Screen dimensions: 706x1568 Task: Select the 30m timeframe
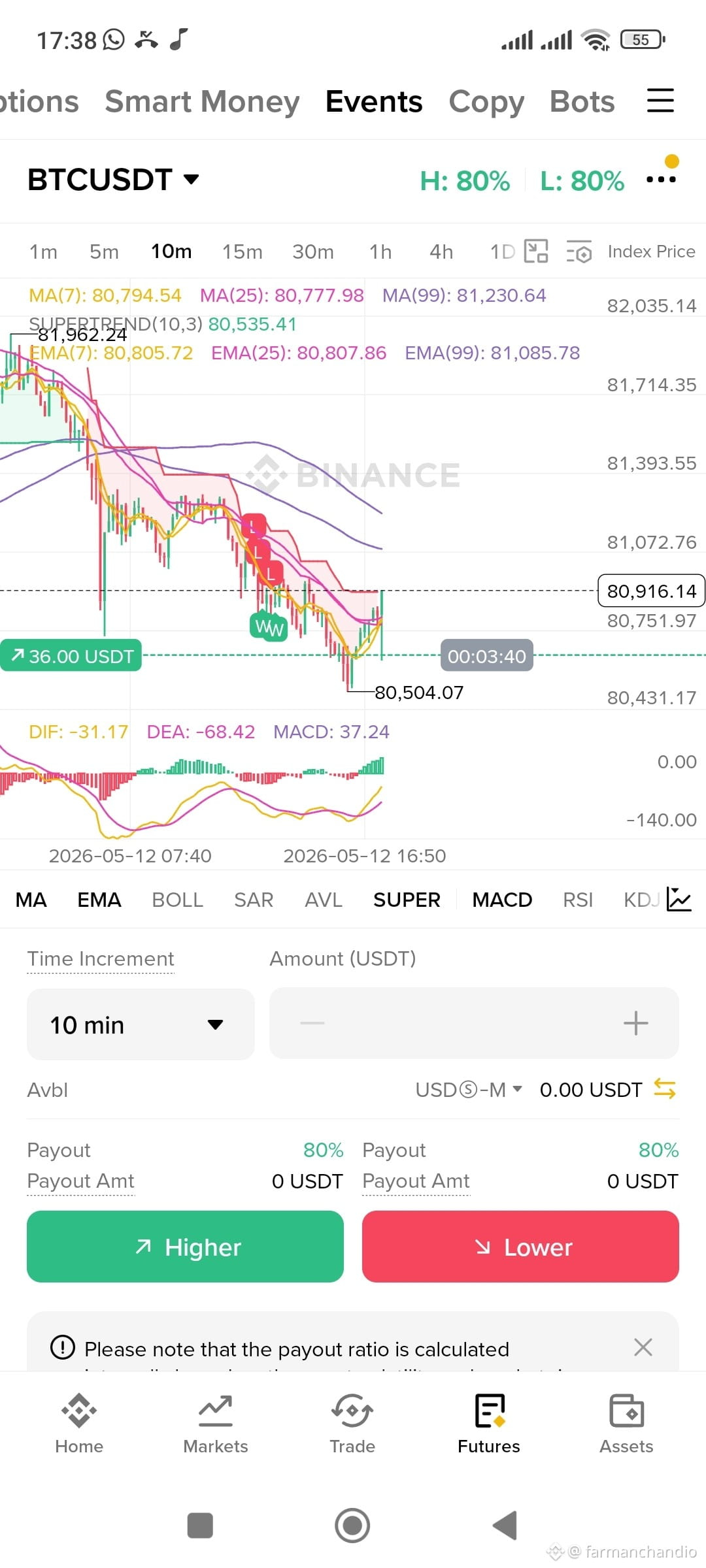(x=312, y=252)
